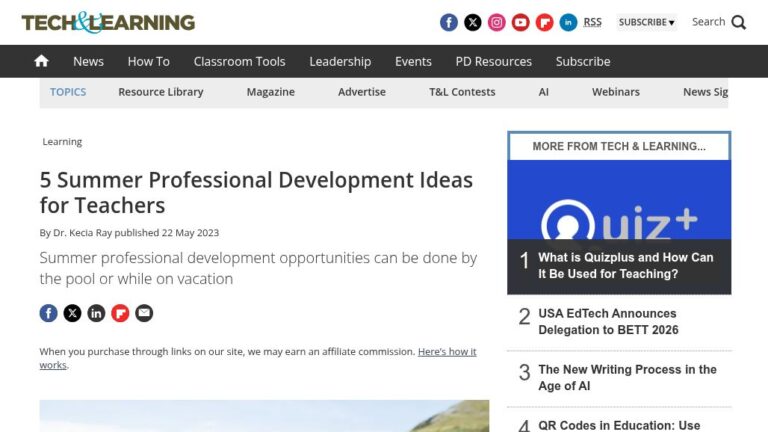Select News Sig topic at bar edge
768x432 pixels.
tap(705, 92)
